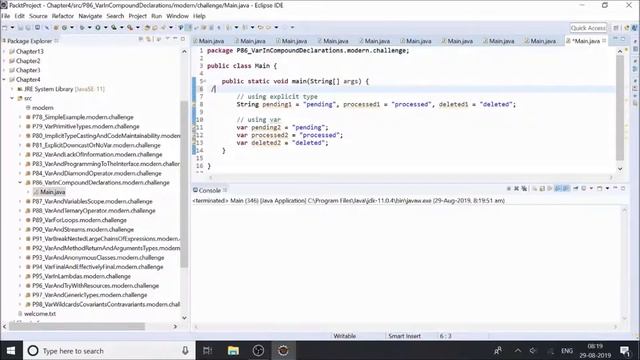Select the Console tab

tap(209, 190)
